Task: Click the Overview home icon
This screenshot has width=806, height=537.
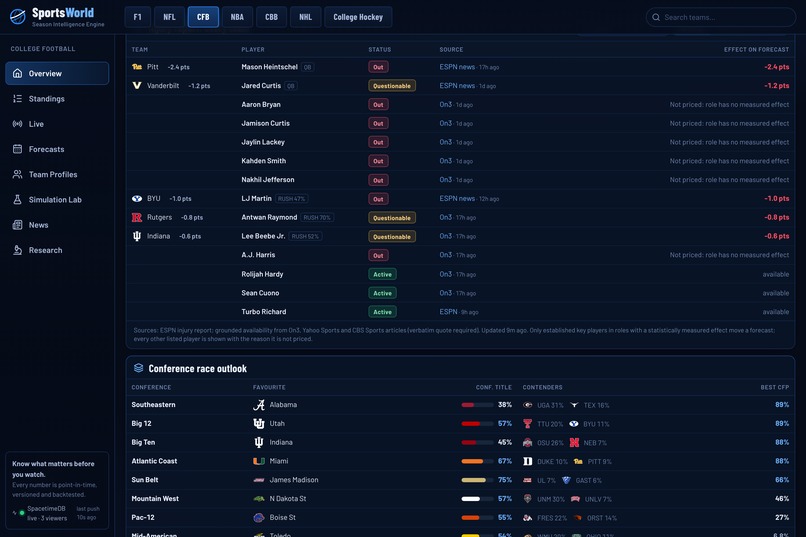Action: (17, 73)
